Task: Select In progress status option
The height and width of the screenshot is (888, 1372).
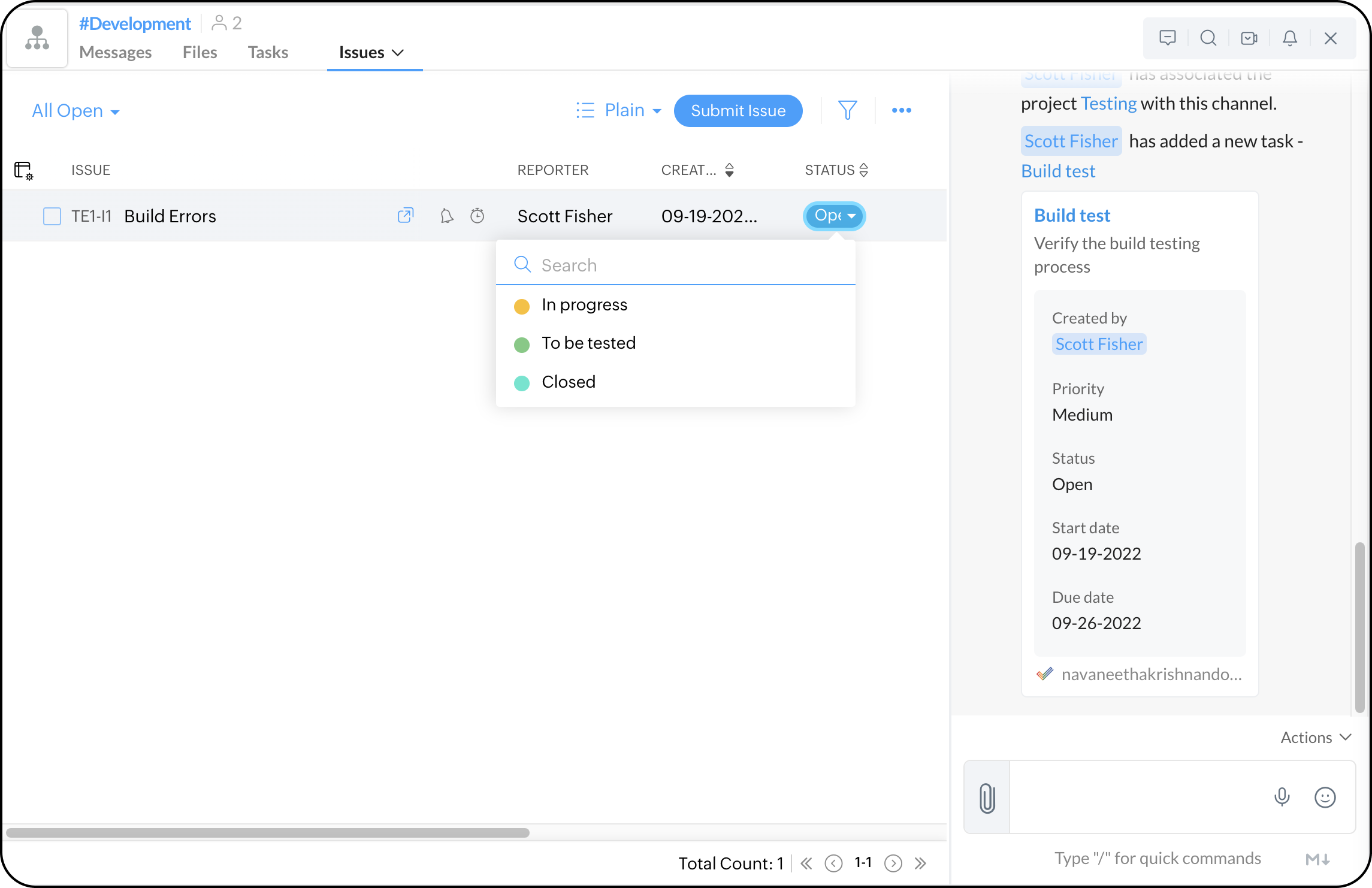Action: pos(584,305)
